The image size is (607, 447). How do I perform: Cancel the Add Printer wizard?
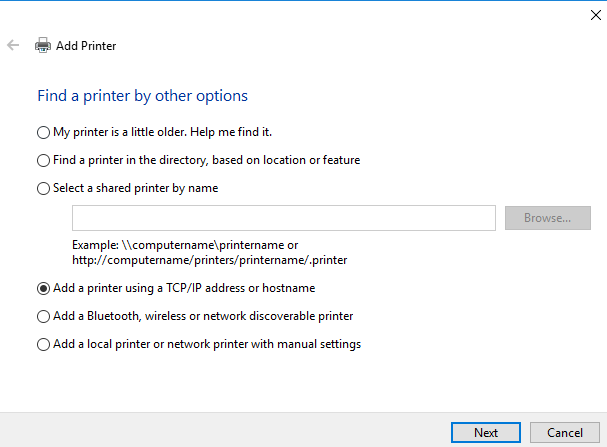tap(565, 432)
